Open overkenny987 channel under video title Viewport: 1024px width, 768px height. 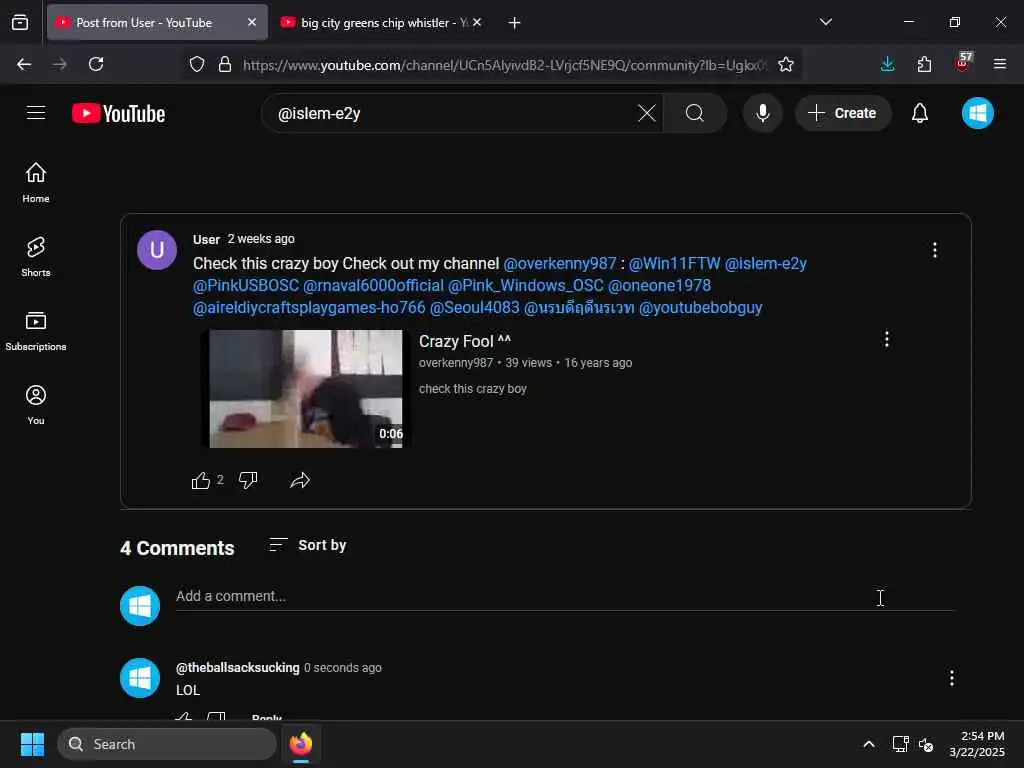[x=456, y=362]
